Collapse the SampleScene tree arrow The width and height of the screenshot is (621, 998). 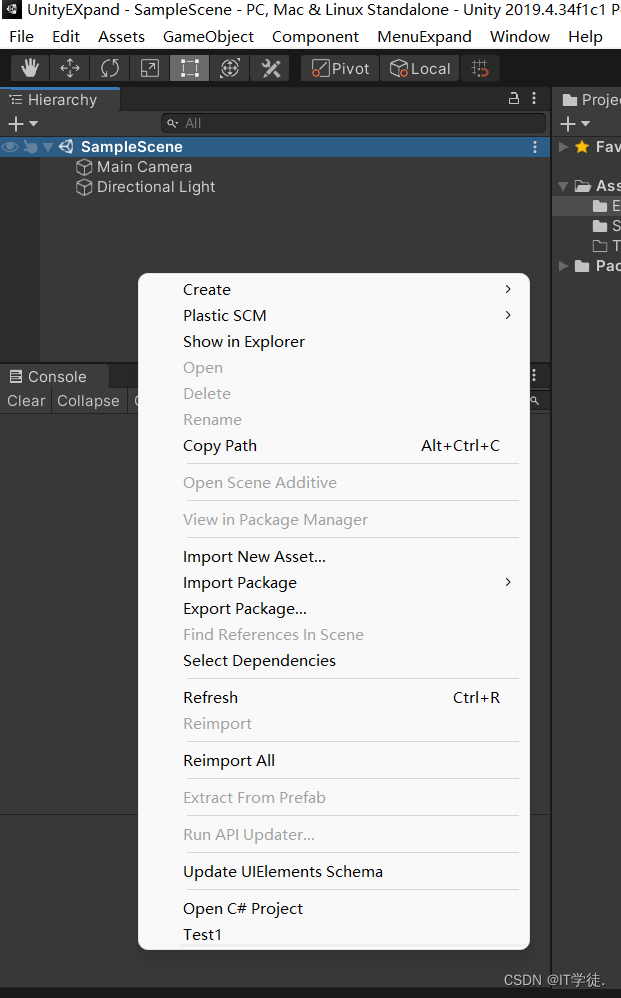click(48, 147)
